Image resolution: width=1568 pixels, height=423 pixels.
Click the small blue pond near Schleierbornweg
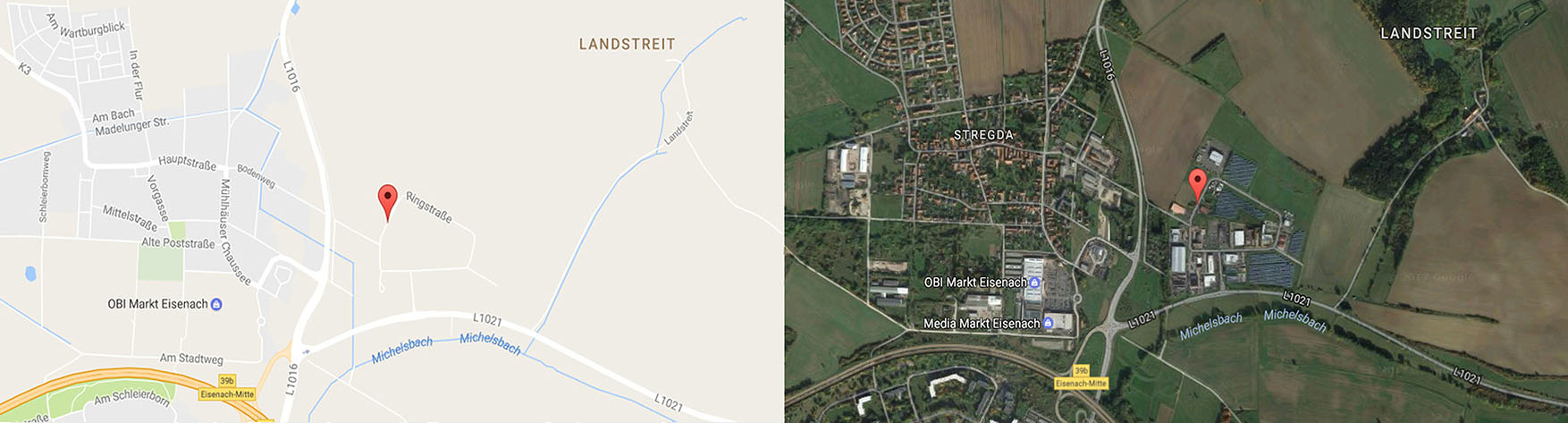coord(31,274)
